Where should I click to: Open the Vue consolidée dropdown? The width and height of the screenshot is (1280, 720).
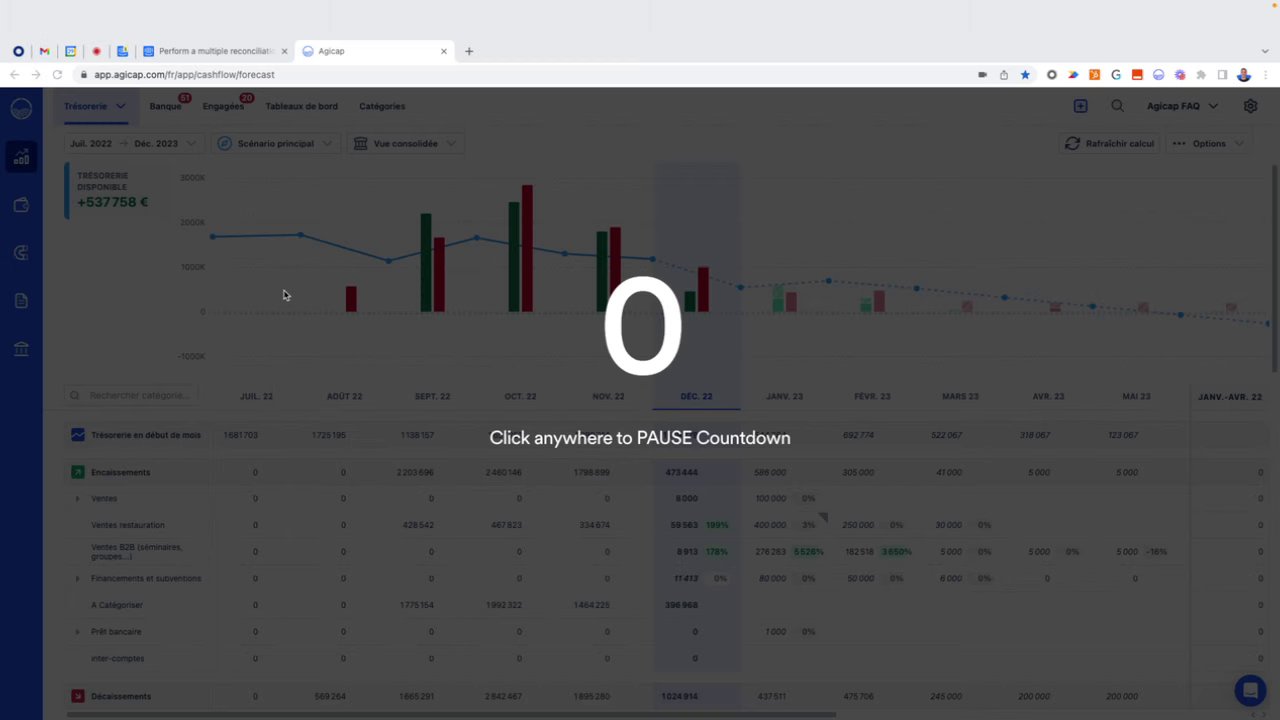[x=405, y=143]
